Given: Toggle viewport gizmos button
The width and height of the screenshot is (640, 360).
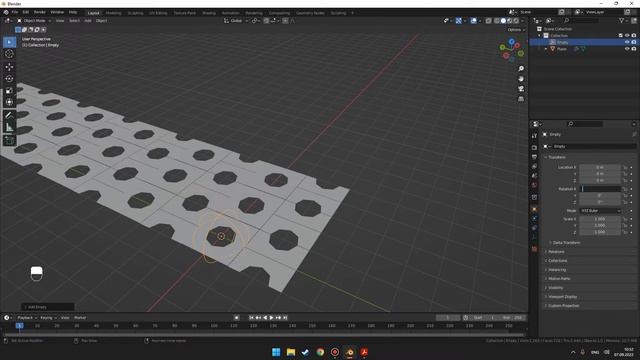Looking at the screenshot, I should [458, 21].
